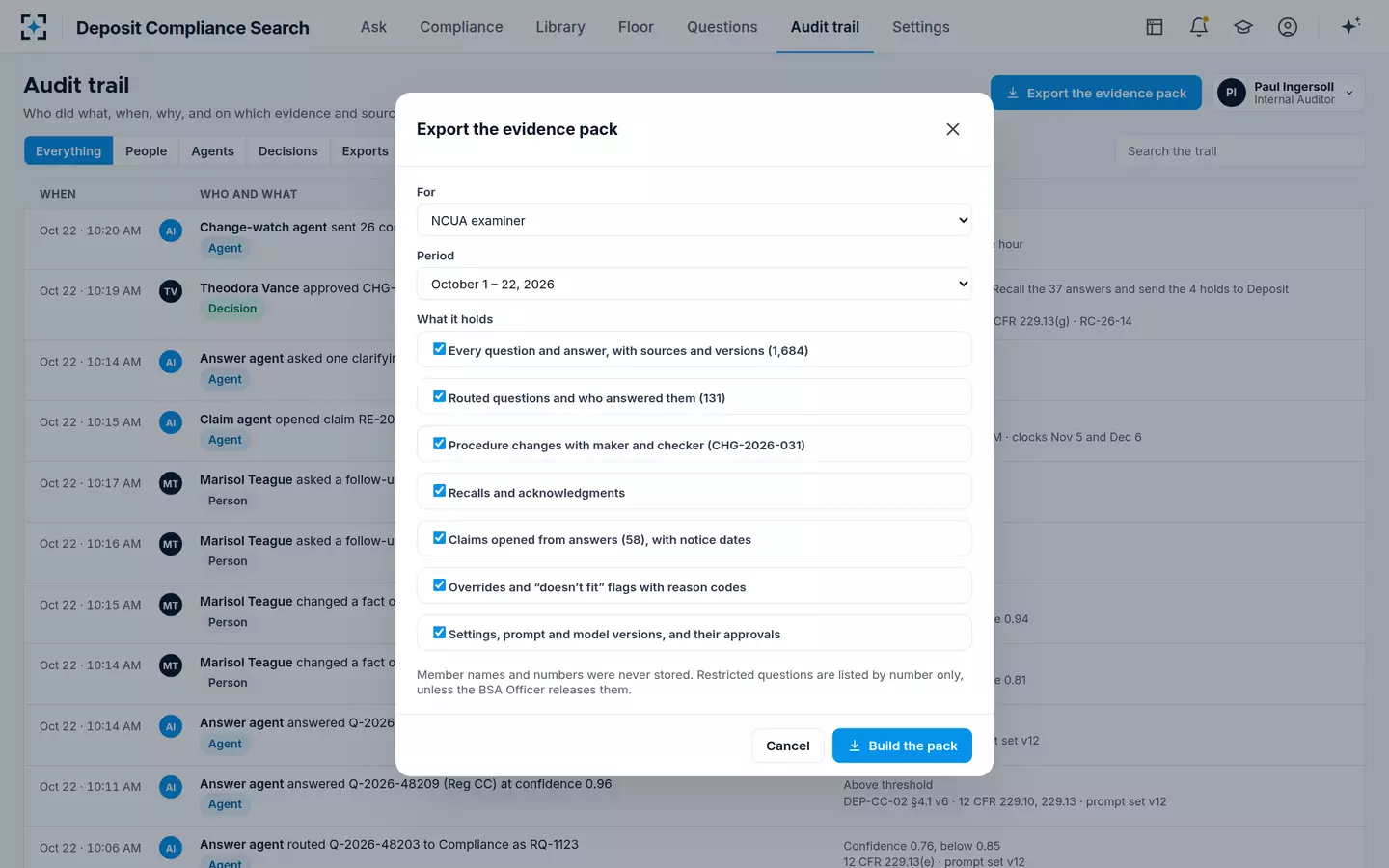
Task: Open the layout panel icon in header
Action: (1155, 27)
